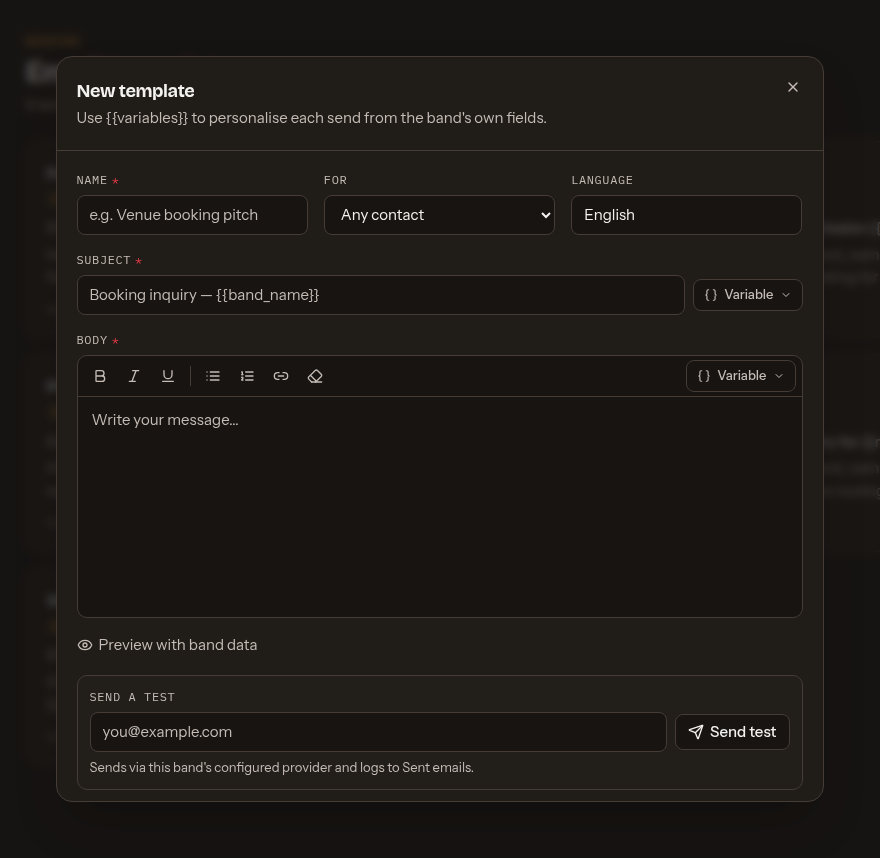The image size is (880, 858).
Task: Click the SUBJECT field label
Action: [x=103, y=260]
